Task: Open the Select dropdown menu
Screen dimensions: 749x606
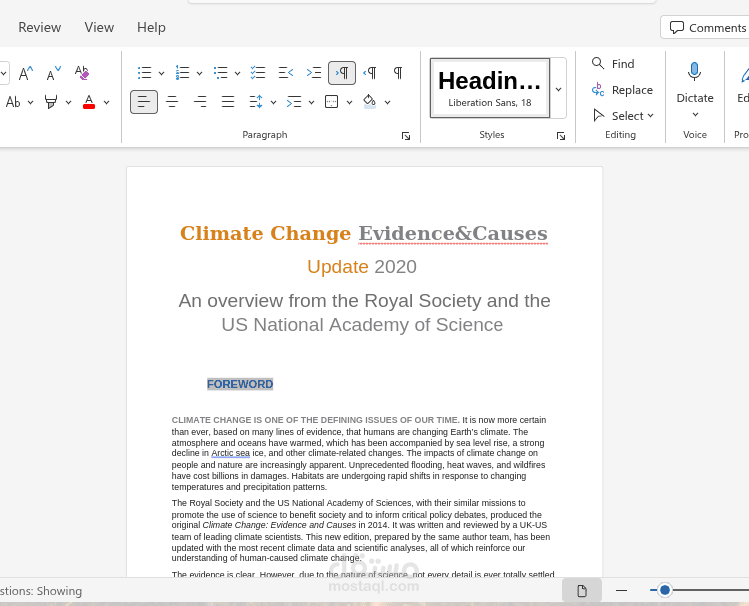Action: click(x=623, y=116)
